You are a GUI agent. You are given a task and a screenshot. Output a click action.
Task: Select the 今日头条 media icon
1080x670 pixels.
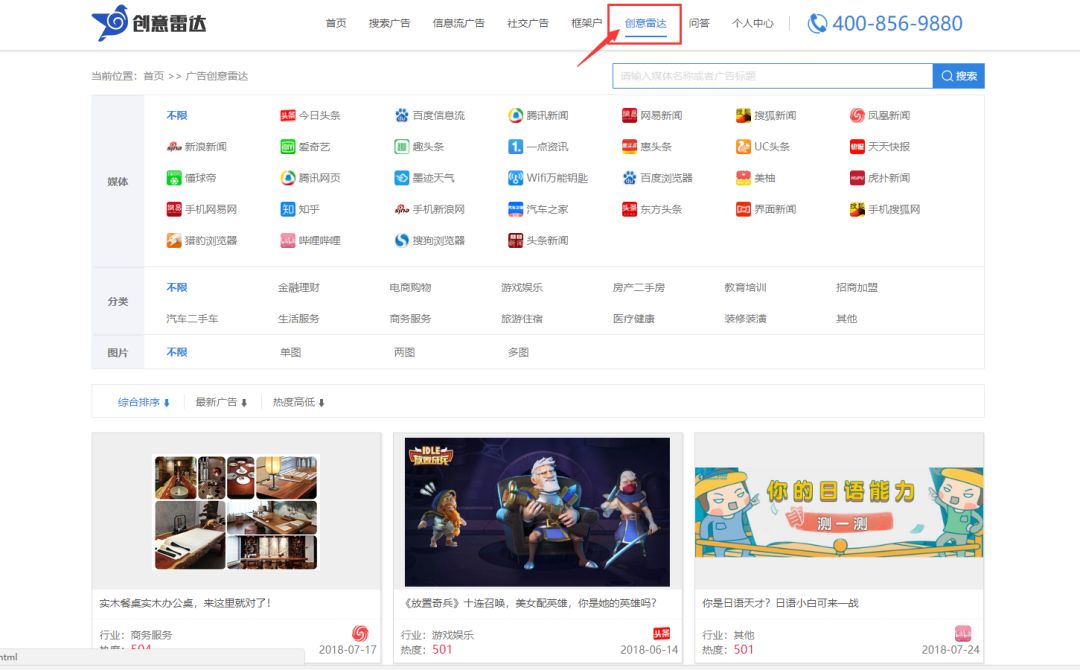click(288, 116)
